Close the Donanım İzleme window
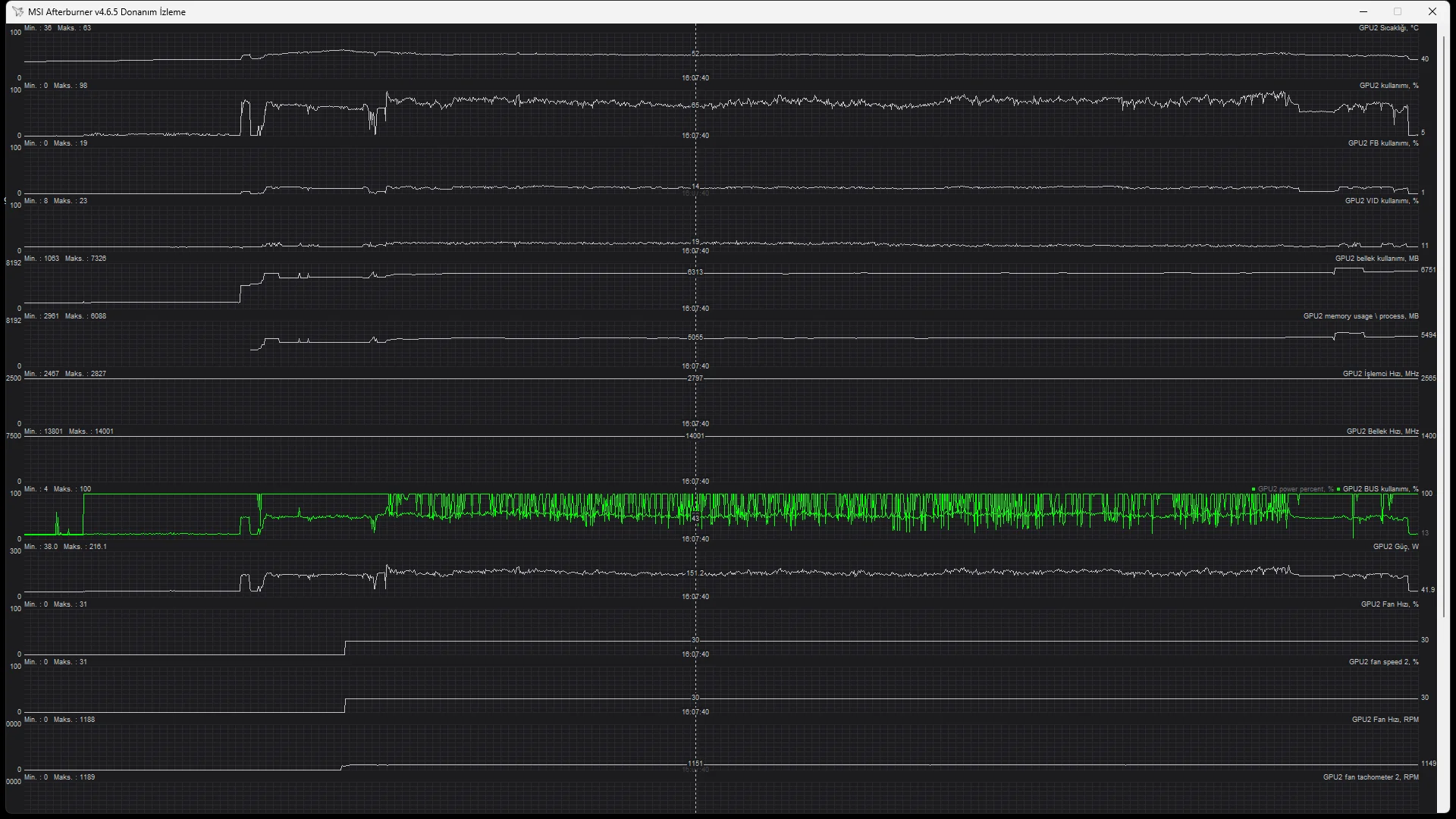This screenshot has width=1456, height=819. pos(1432,11)
